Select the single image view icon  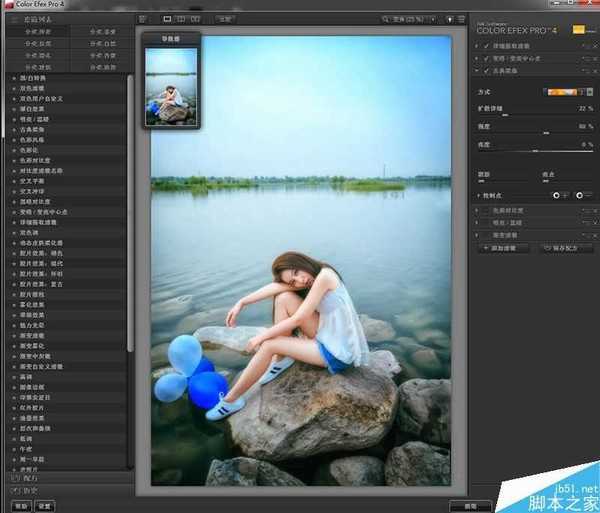tap(166, 18)
